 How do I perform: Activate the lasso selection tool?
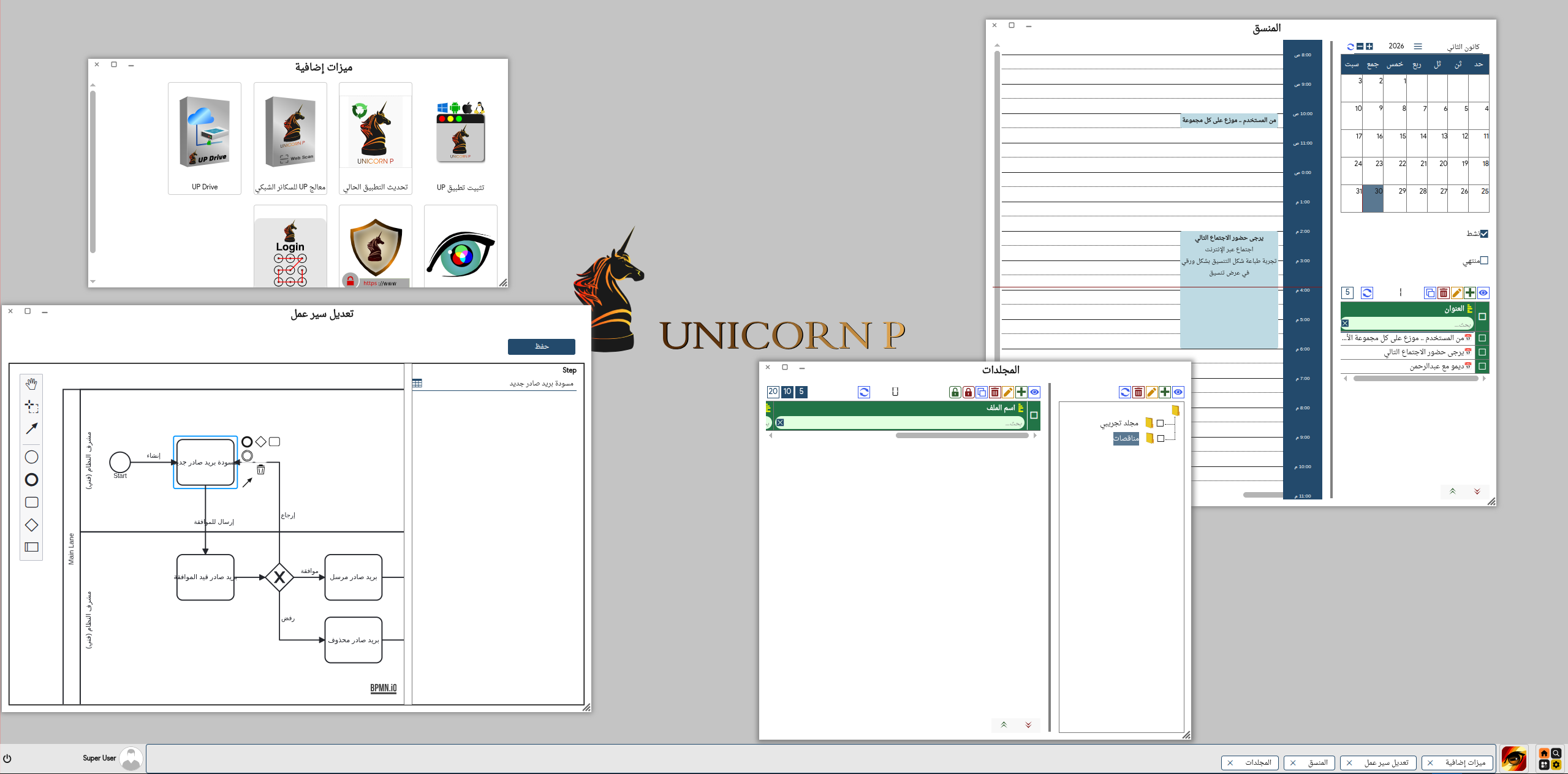tap(31, 407)
